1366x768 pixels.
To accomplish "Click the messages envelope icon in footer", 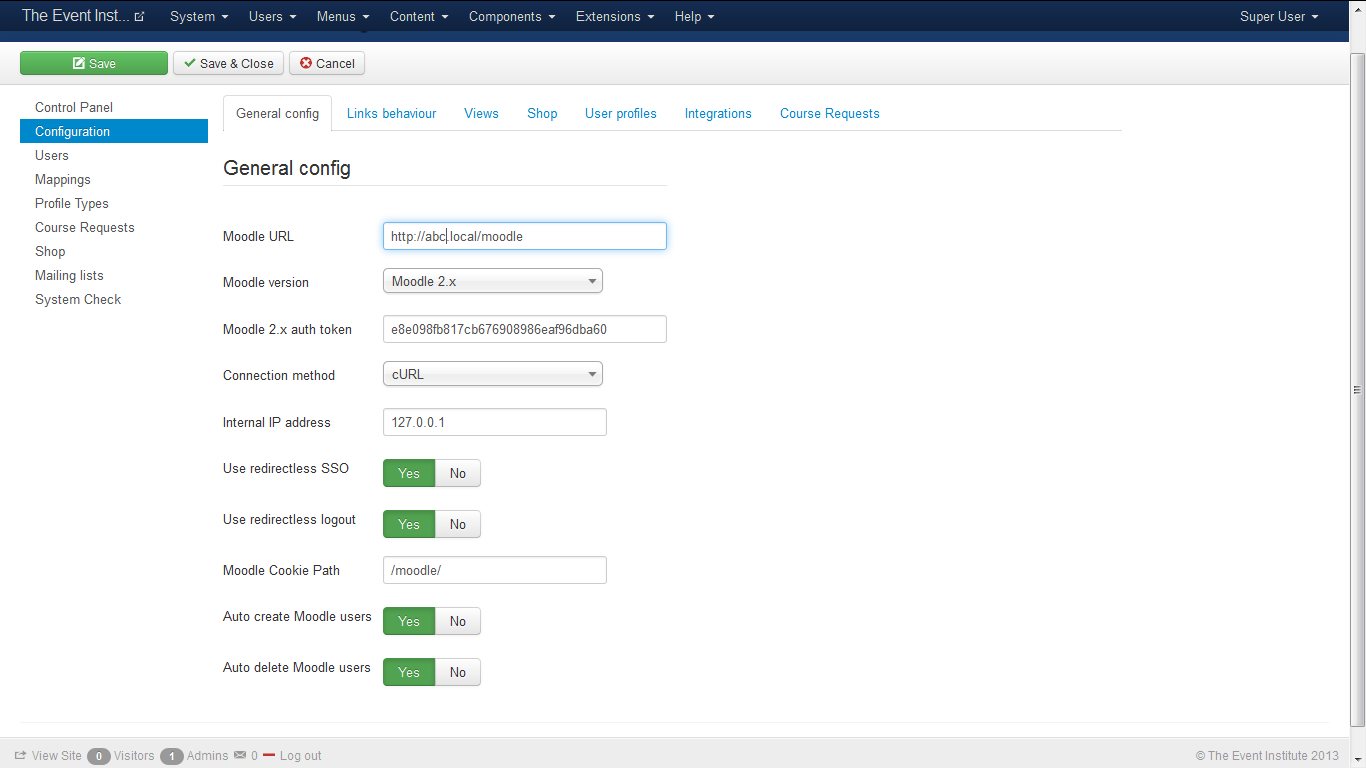I will [x=240, y=756].
